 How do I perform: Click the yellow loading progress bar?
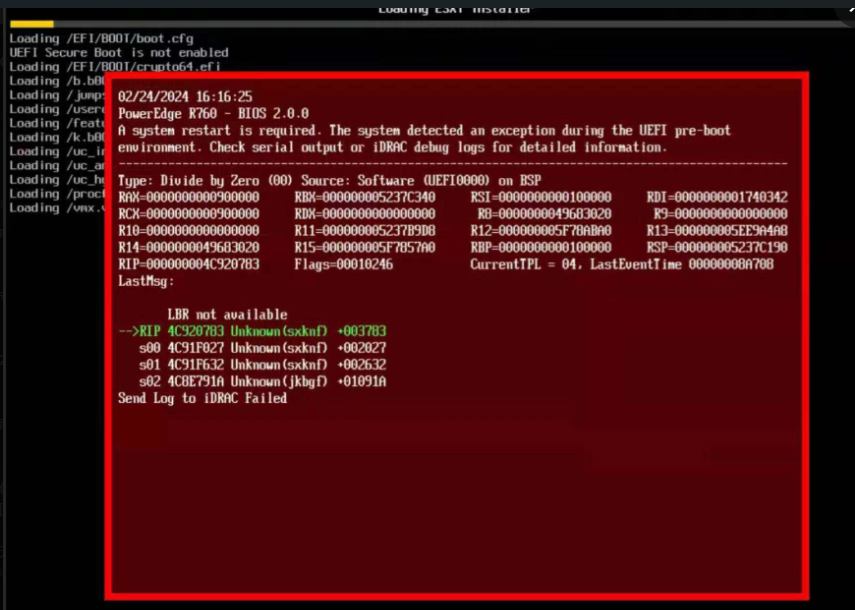click(x=32, y=24)
